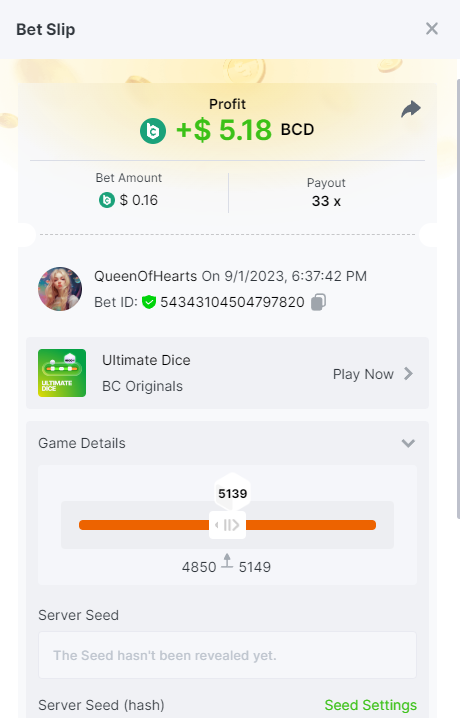Click the Server Seed field
The image size is (460, 718).
(x=227, y=655)
